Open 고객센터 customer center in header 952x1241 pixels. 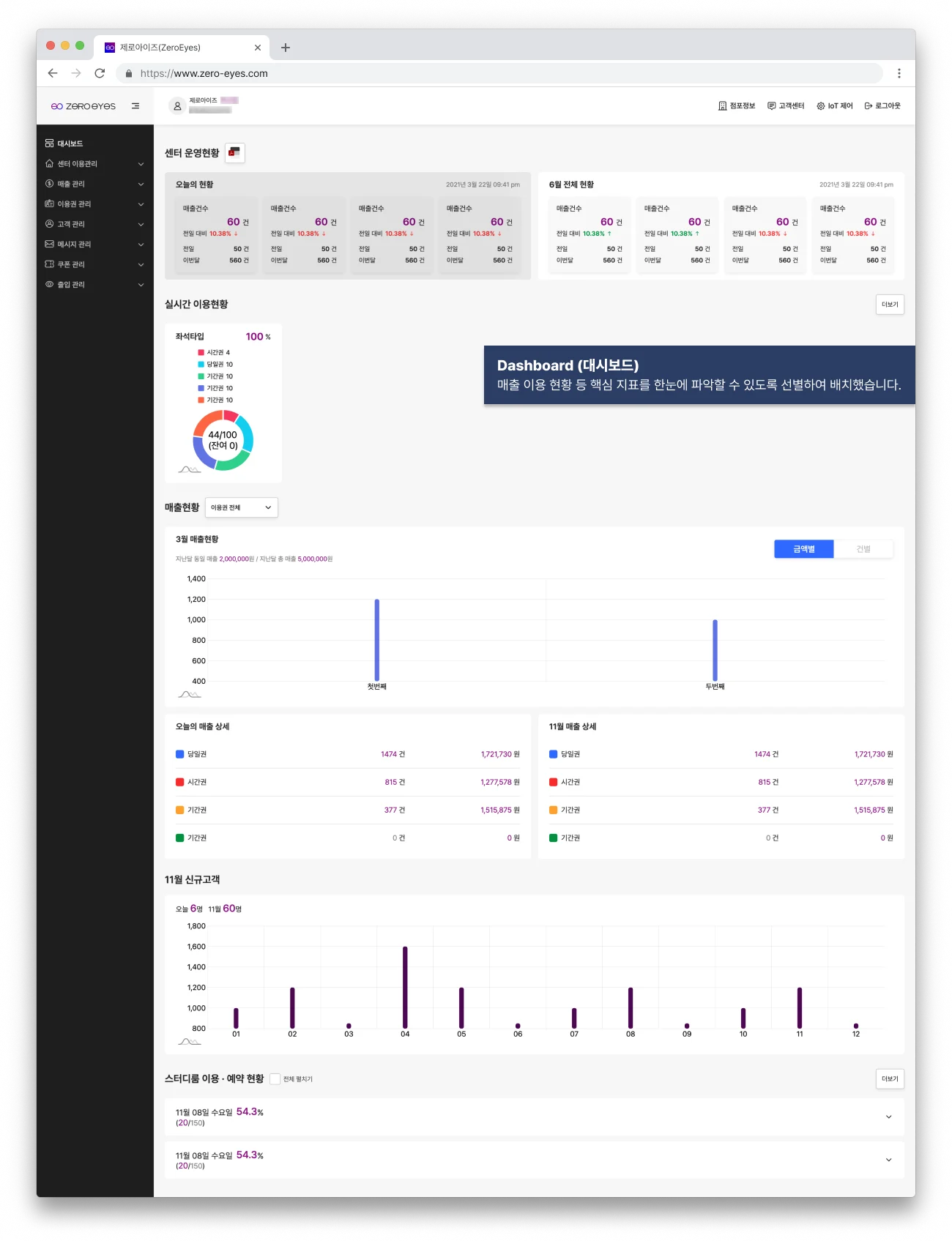pyautogui.click(x=786, y=106)
